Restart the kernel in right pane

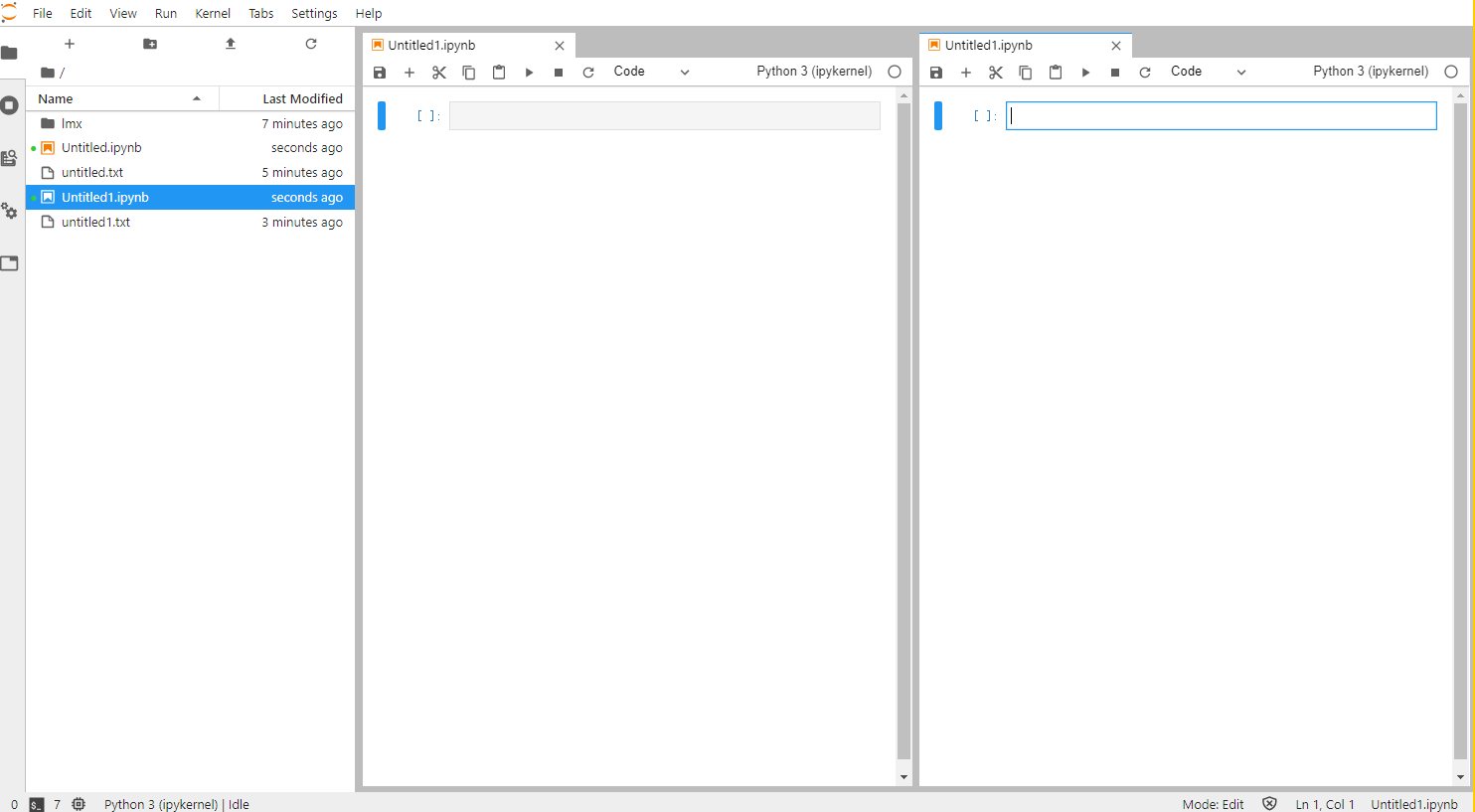1145,73
